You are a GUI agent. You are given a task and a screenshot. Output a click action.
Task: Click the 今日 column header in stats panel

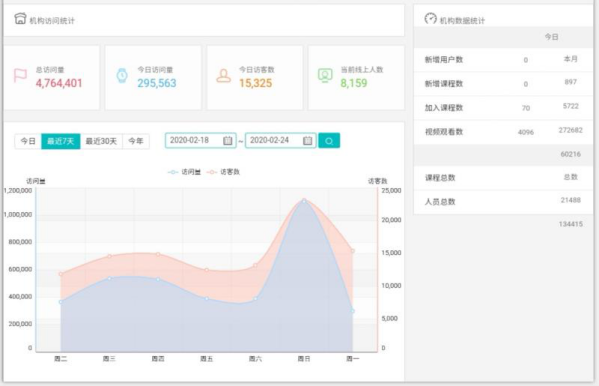coord(551,37)
